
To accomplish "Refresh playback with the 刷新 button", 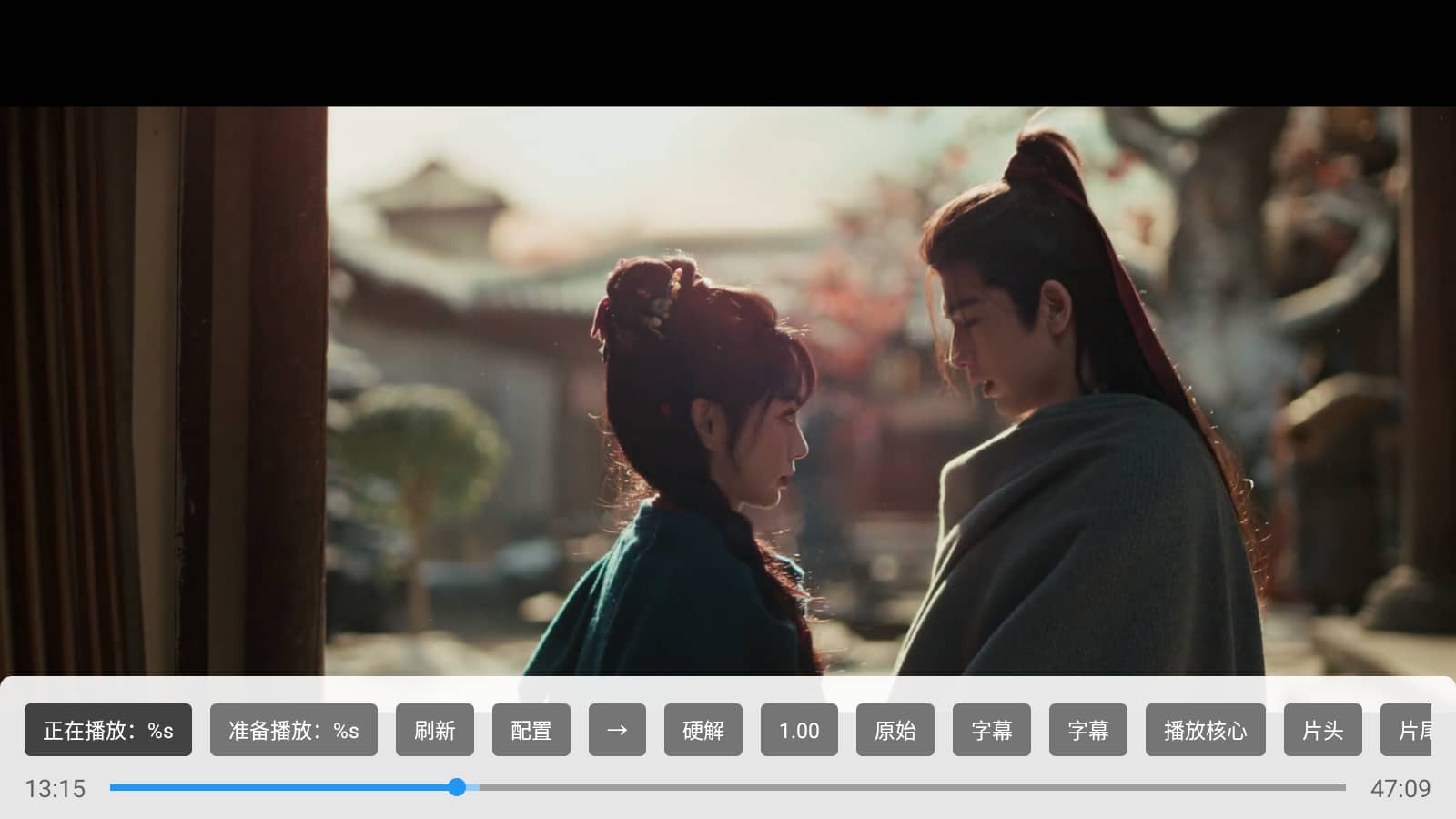I will [435, 730].
